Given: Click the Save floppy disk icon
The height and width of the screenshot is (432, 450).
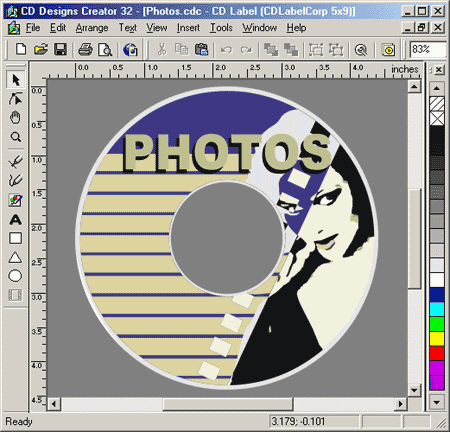Looking at the screenshot, I should 60,50.
